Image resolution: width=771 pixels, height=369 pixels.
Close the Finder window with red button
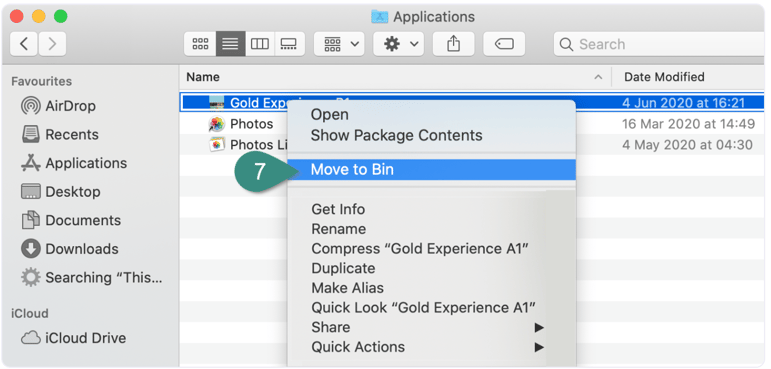click(x=17, y=16)
